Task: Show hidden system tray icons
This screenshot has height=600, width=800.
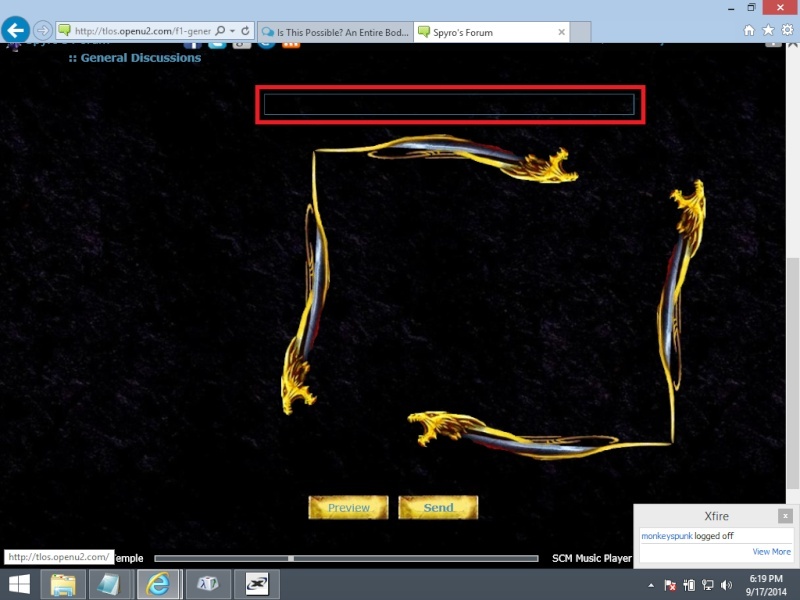Action: (x=651, y=585)
